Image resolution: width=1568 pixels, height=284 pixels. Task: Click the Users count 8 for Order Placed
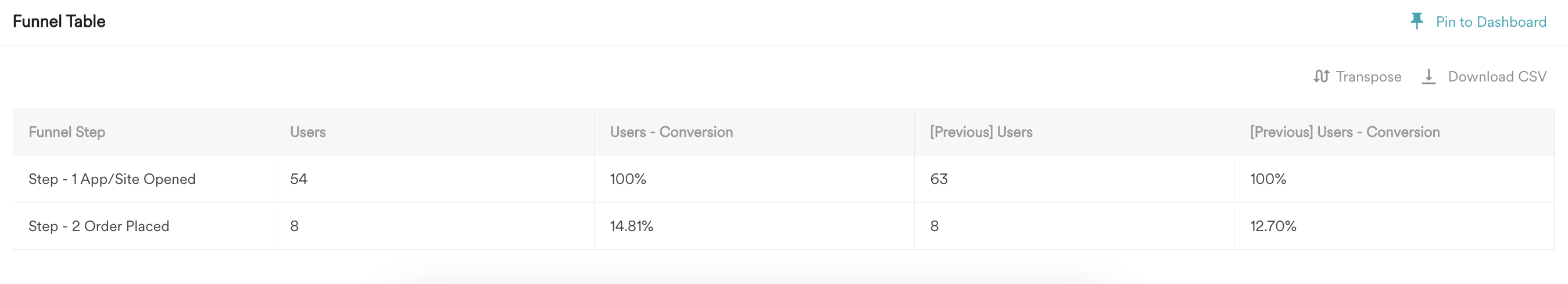(295, 226)
